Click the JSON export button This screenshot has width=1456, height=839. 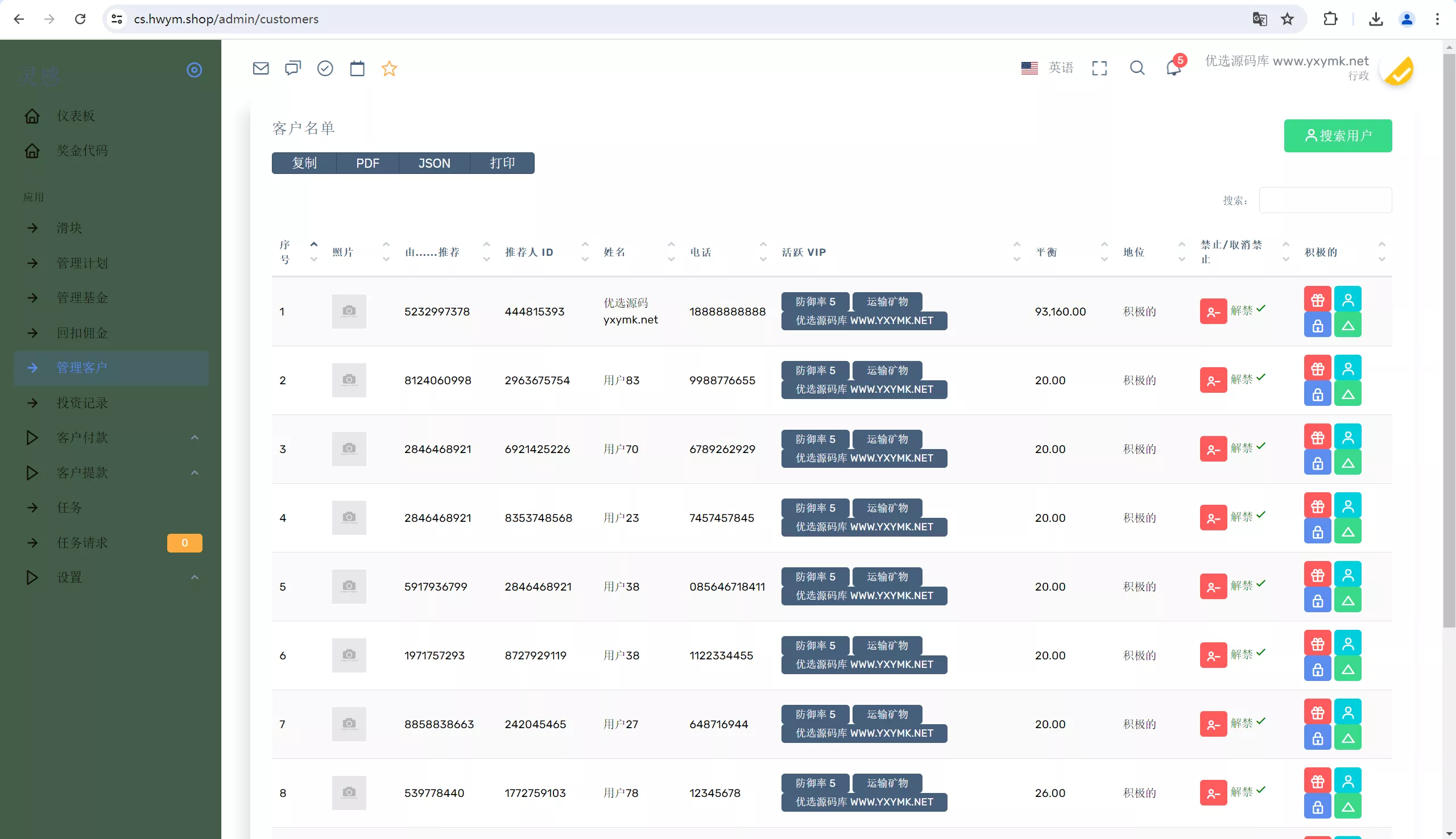[x=434, y=163]
